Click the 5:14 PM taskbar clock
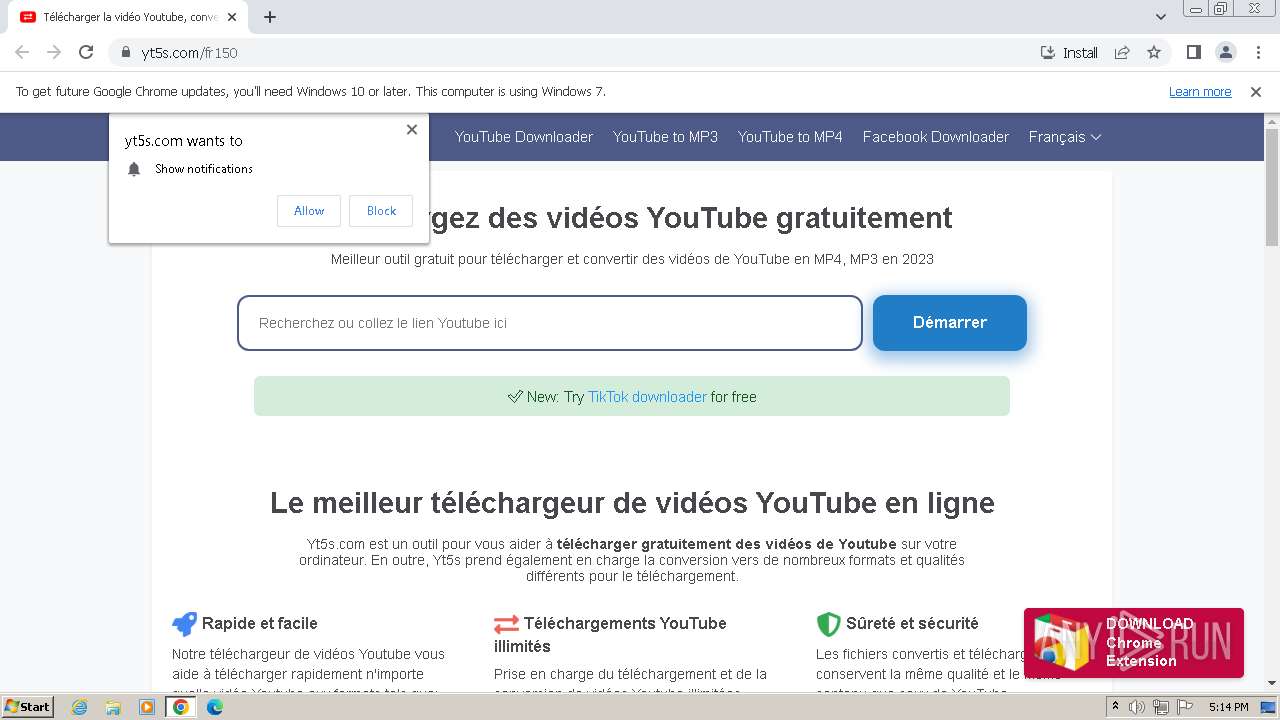The height and width of the screenshot is (720, 1280). click(x=1228, y=707)
